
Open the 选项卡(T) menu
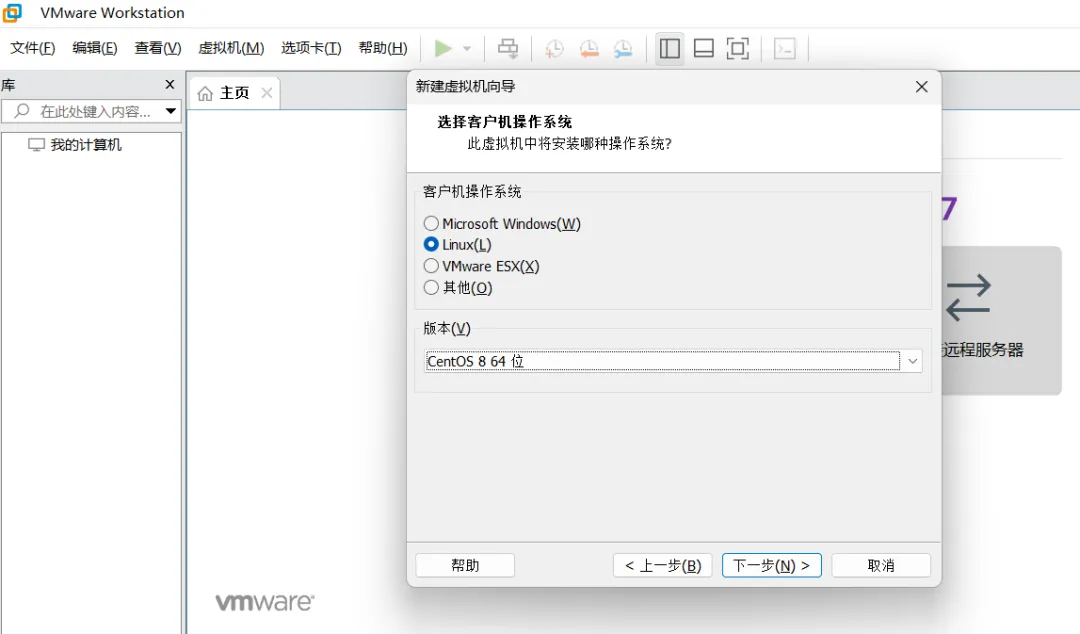pos(311,48)
